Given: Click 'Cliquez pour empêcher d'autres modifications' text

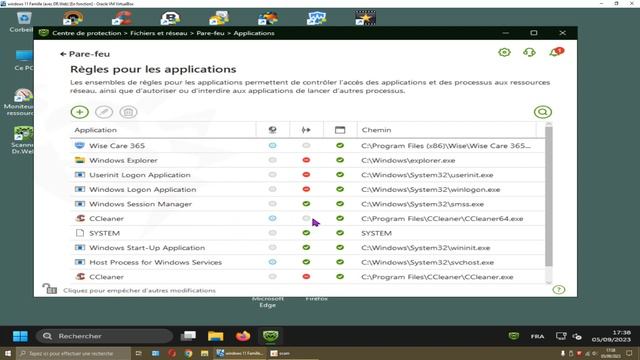Looking at the screenshot, I should coord(139,291).
